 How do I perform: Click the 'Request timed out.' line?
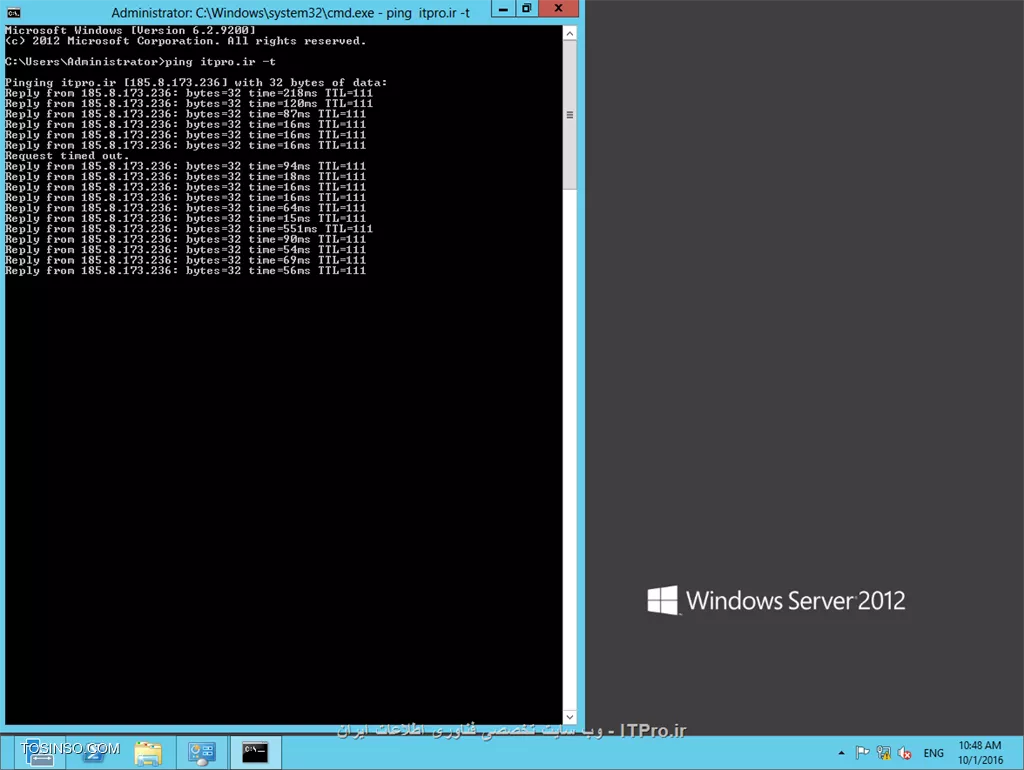pyautogui.click(x=67, y=155)
